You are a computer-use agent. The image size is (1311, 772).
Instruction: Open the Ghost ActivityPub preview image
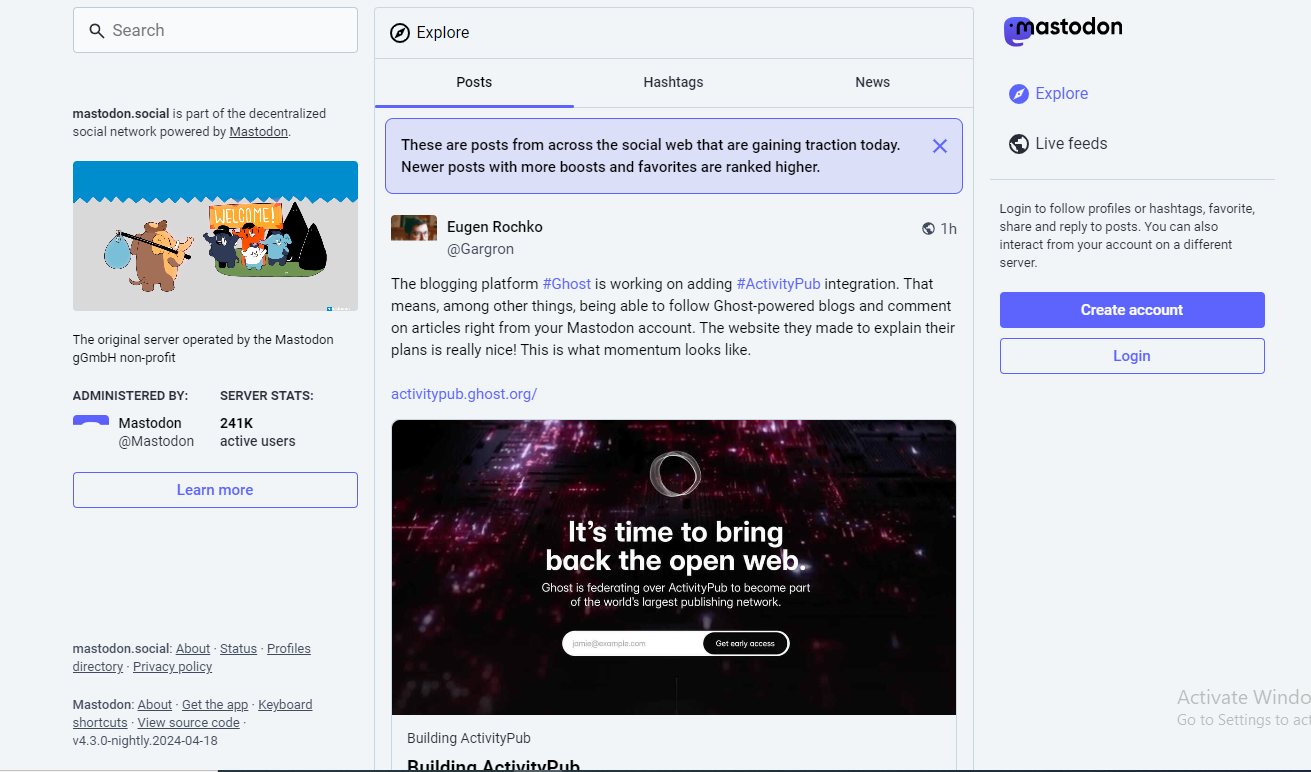point(673,567)
